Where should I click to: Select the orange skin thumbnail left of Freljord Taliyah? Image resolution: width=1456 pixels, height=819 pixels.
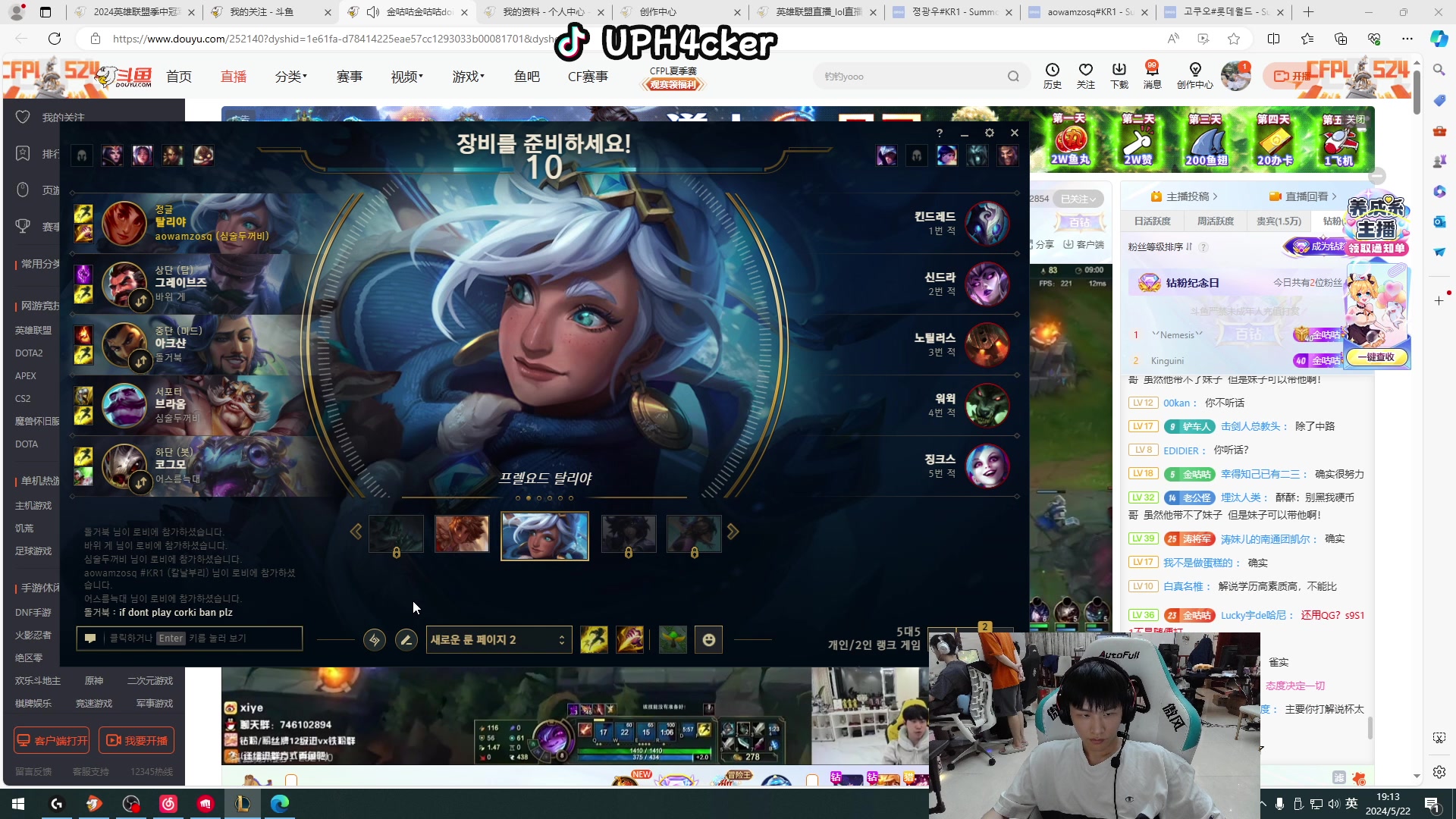coord(462,534)
